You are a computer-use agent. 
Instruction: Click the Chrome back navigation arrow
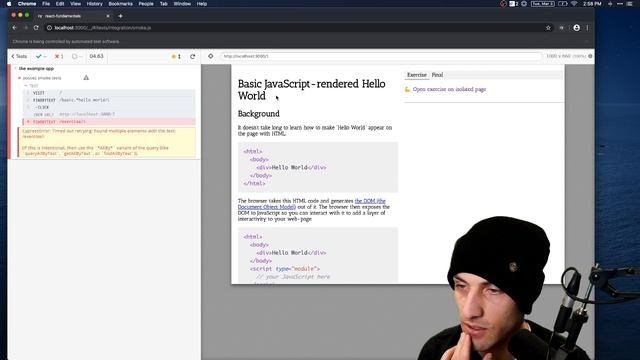click(15, 28)
